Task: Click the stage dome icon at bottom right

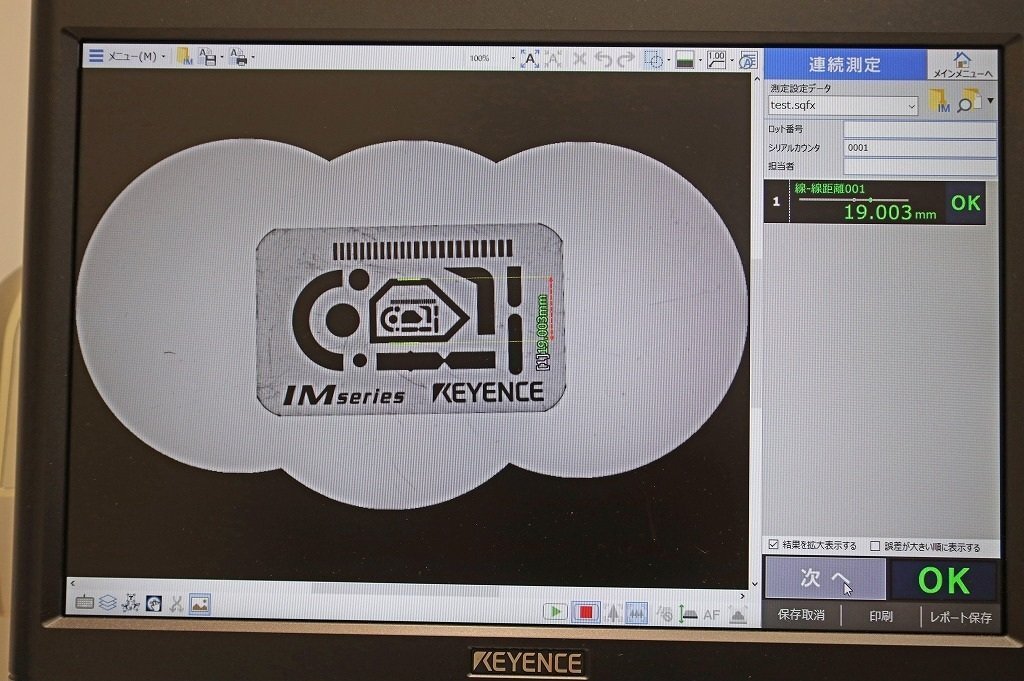Action: pyautogui.click(x=738, y=614)
